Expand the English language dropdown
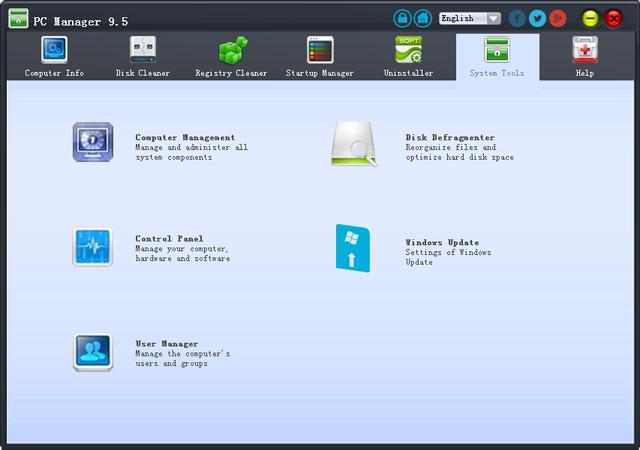Viewport: 640px width, 450px height. pos(493,18)
